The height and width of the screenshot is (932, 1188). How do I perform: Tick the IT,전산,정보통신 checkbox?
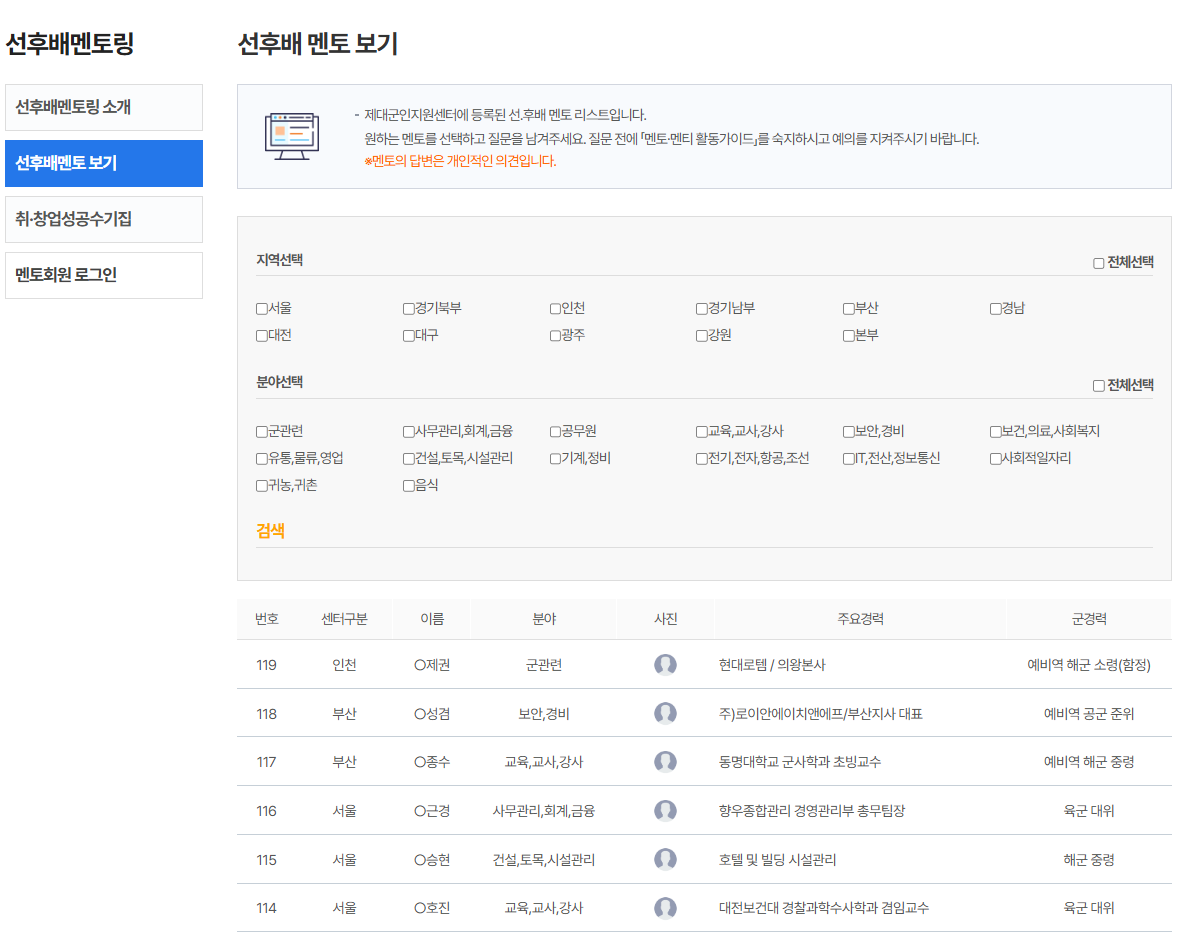pos(849,458)
